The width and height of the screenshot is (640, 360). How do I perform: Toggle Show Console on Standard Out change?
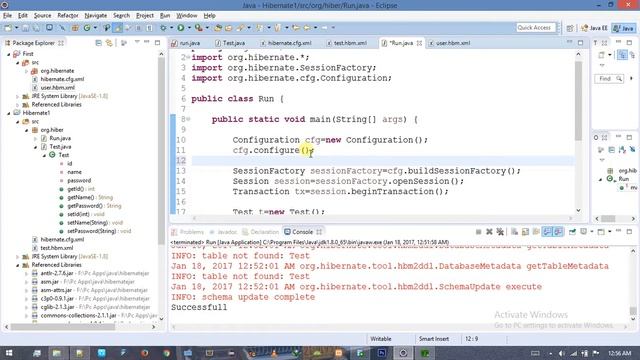pos(547,232)
